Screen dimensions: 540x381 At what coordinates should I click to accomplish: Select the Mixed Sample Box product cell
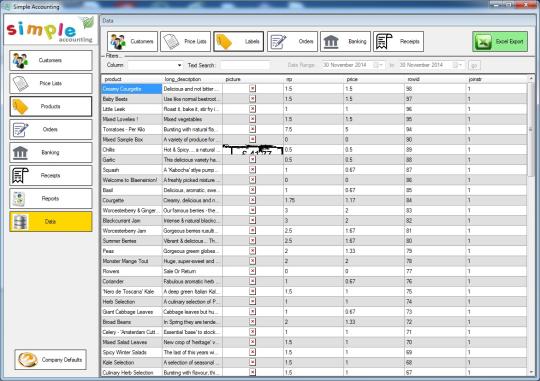(x=132, y=140)
